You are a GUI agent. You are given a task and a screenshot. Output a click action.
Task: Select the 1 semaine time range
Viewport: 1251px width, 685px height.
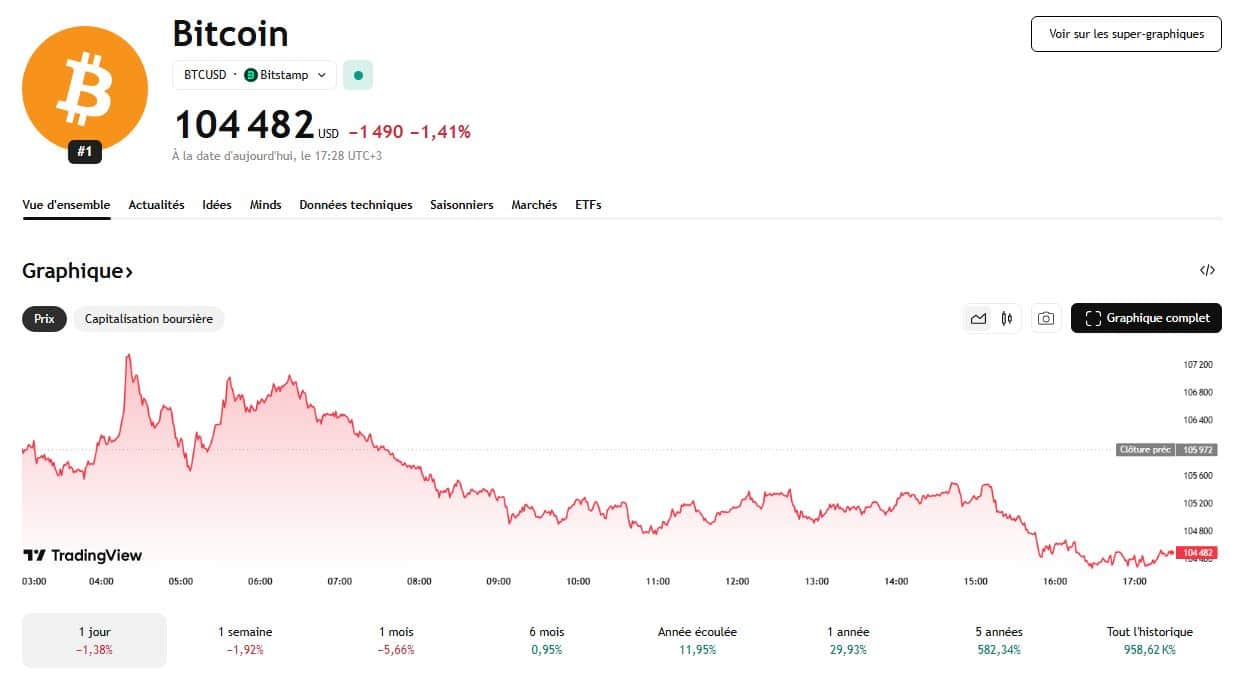pyautogui.click(x=245, y=640)
